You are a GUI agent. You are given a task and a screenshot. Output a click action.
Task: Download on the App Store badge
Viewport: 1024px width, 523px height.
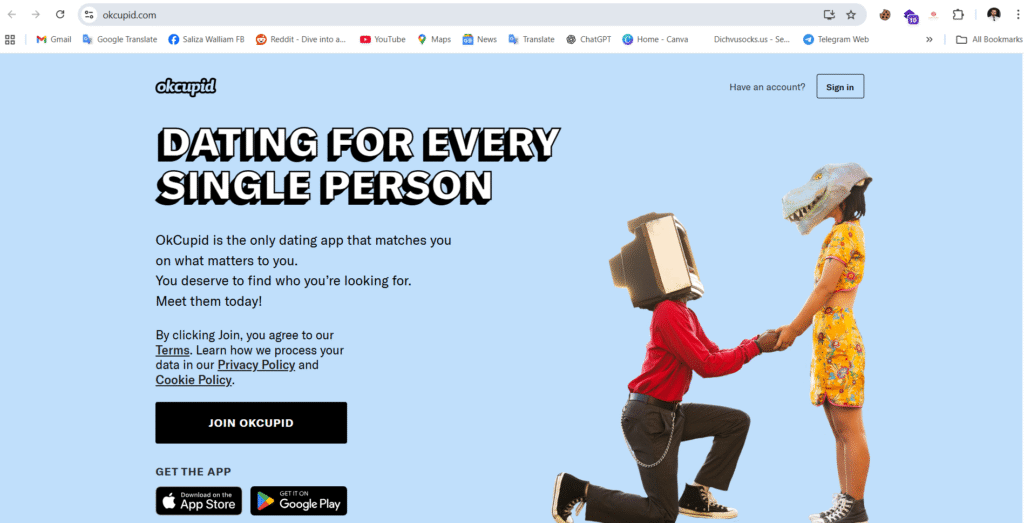coord(199,501)
